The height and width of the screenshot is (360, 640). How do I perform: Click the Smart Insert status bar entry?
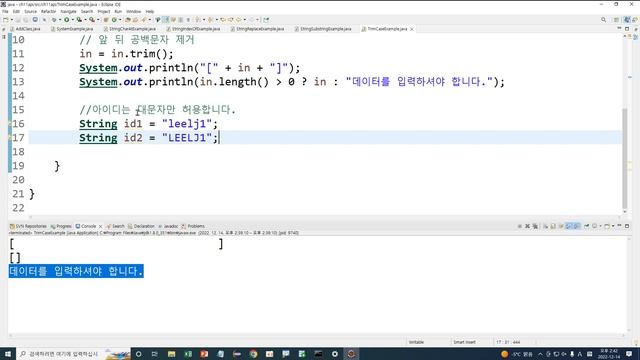click(464, 342)
